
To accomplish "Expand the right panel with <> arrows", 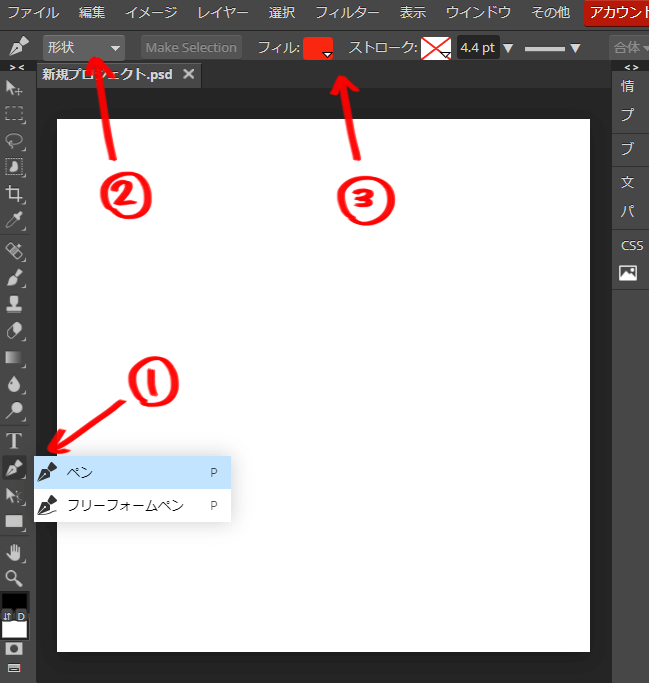I will click(x=631, y=67).
